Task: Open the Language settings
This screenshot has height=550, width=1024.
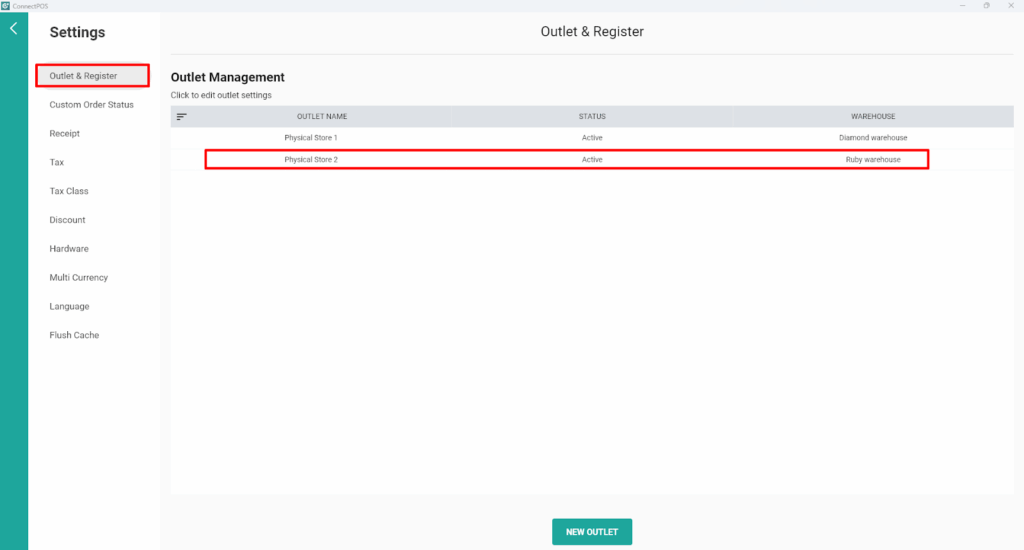Action: click(x=69, y=307)
